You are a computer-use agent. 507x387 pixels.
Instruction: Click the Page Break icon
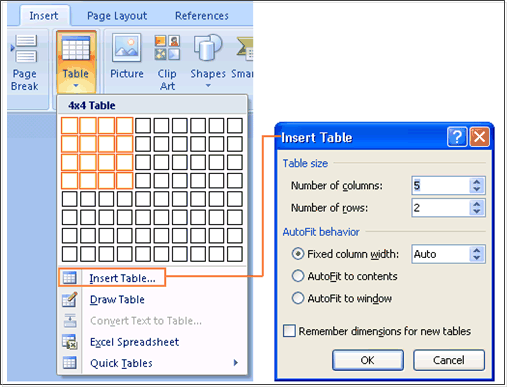(x=24, y=49)
